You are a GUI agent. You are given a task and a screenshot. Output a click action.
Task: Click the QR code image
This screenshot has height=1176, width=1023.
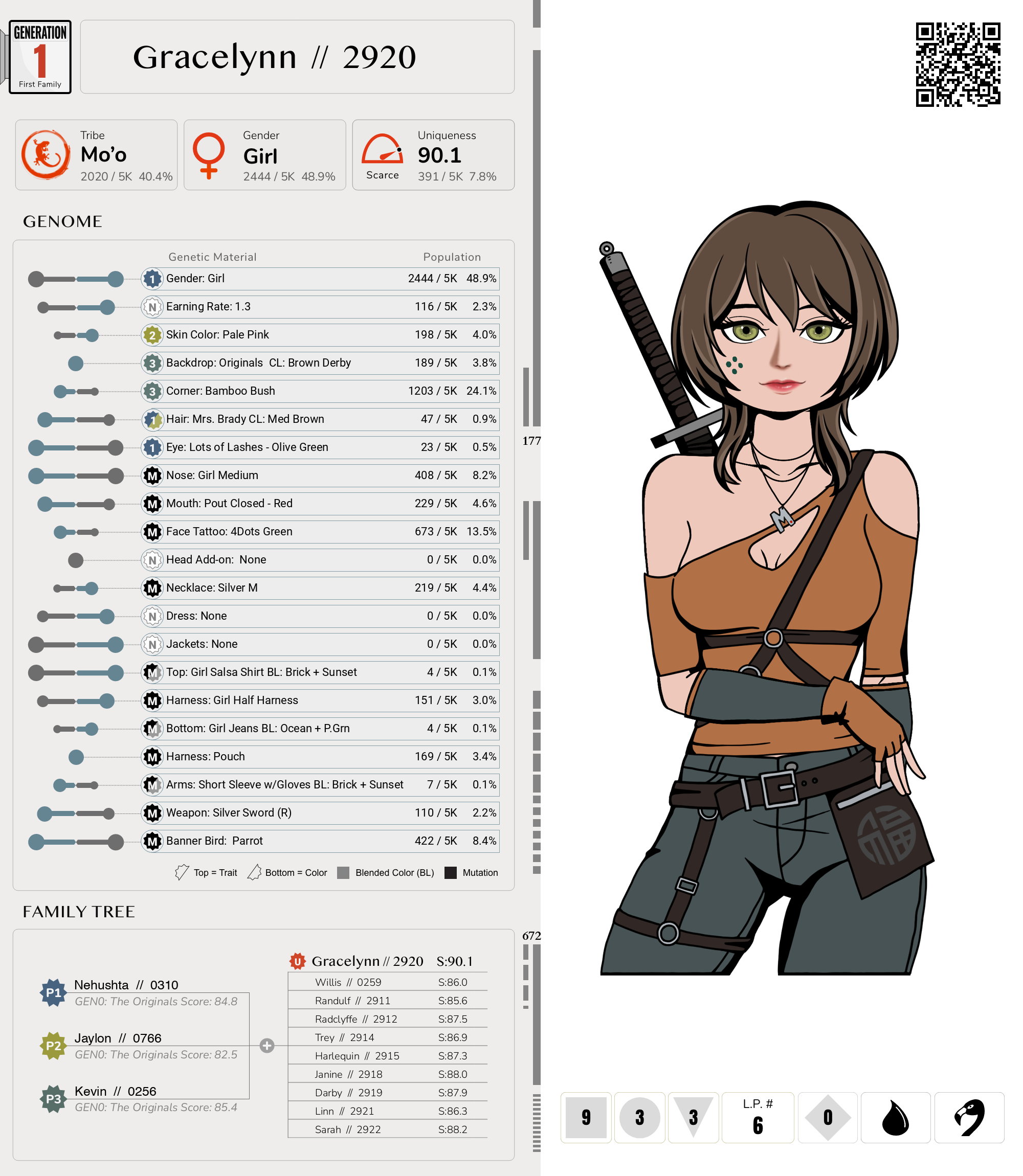coord(958,64)
